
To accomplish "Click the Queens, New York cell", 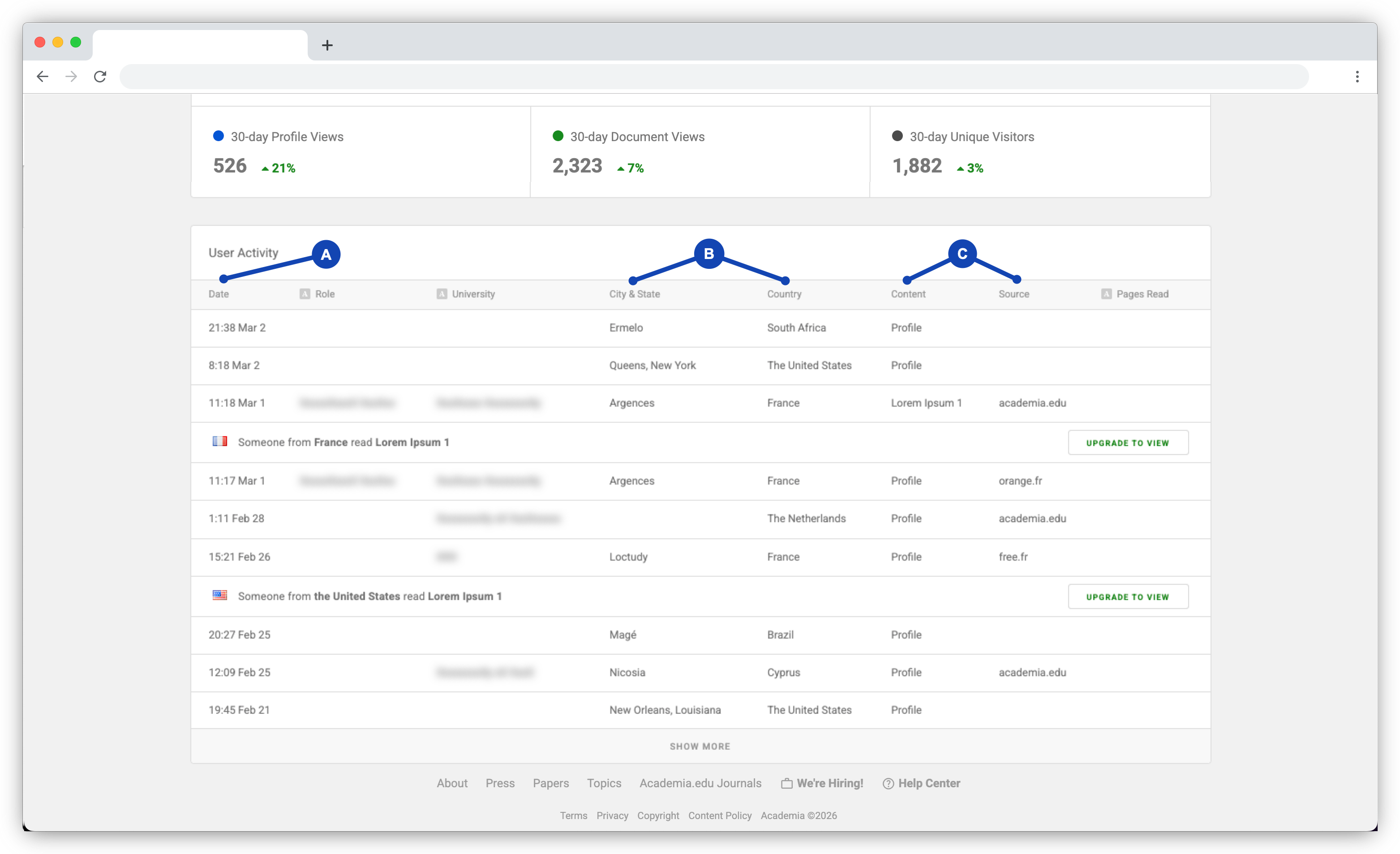I will [x=652, y=366].
